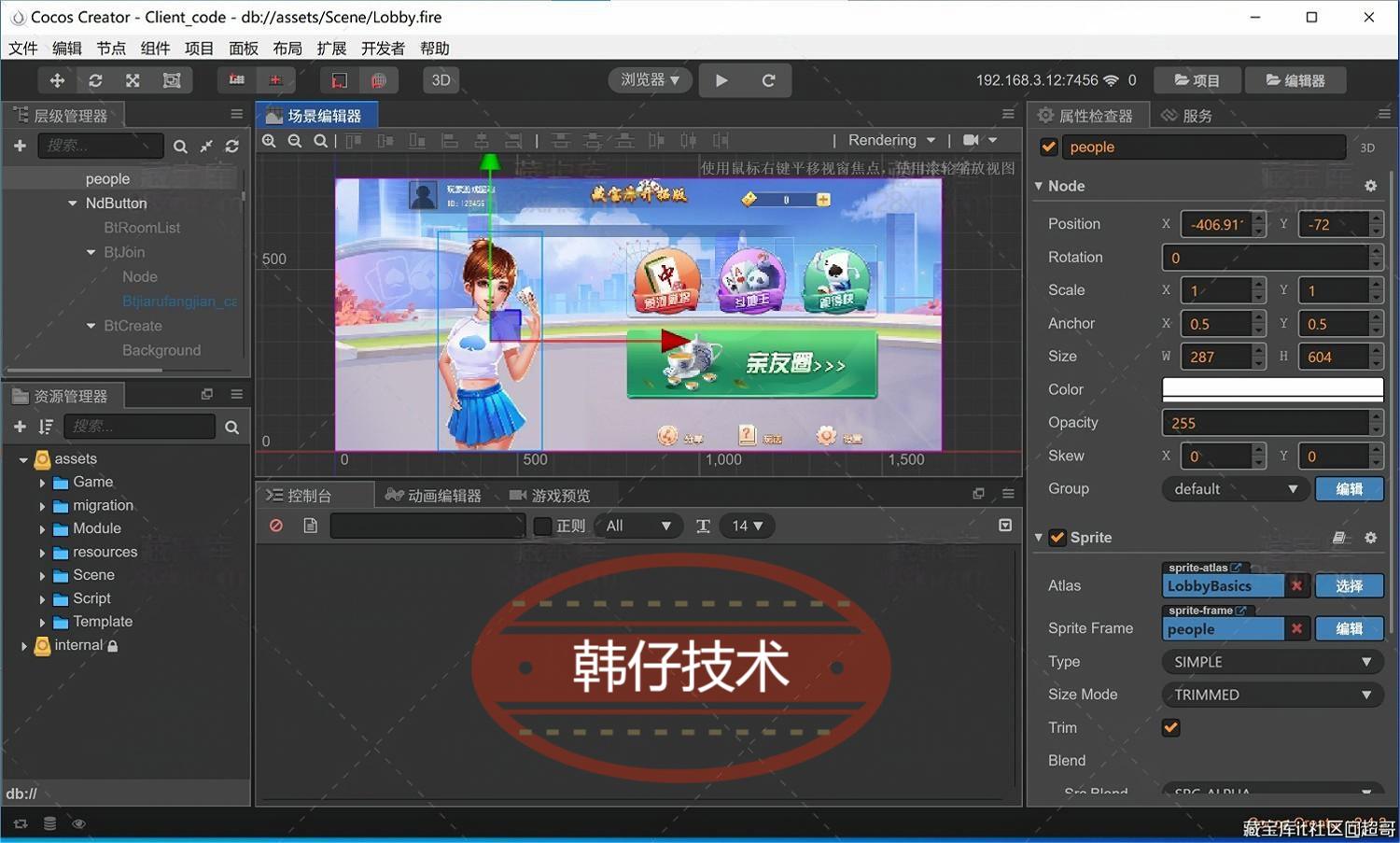This screenshot has height=843, width=1400.
Task: Select the rotate transform tool
Action: [95, 80]
